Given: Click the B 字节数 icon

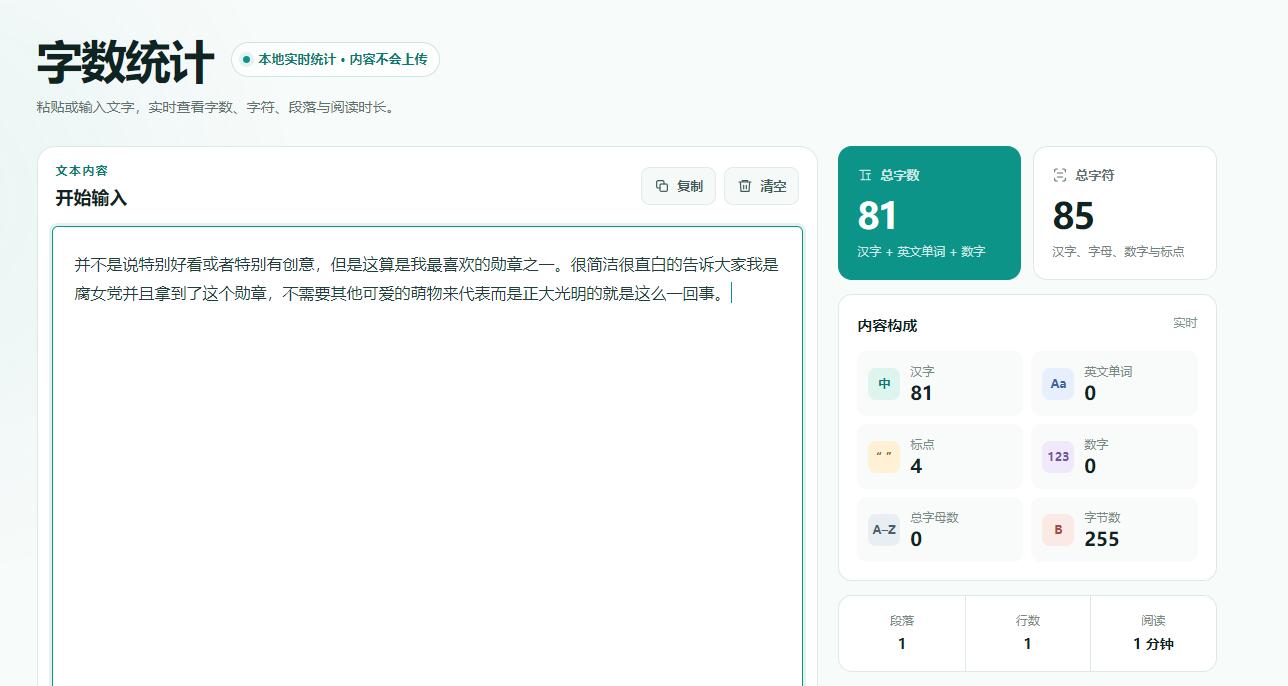Looking at the screenshot, I should click(1058, 530).
